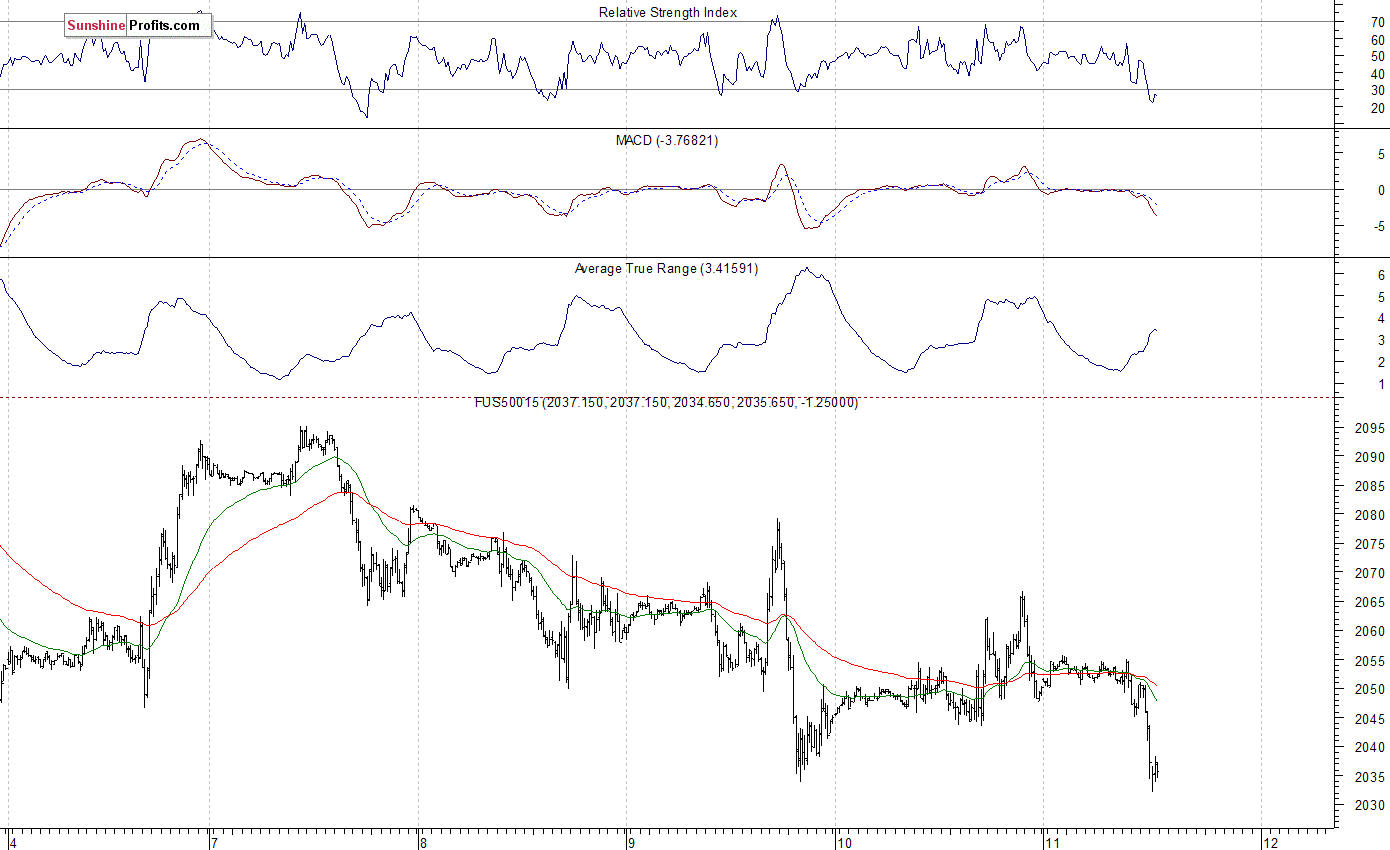Click RSI axis value 50
Image resolution: width=1390 pixels, height=850 pixels.
(1377, 56)
